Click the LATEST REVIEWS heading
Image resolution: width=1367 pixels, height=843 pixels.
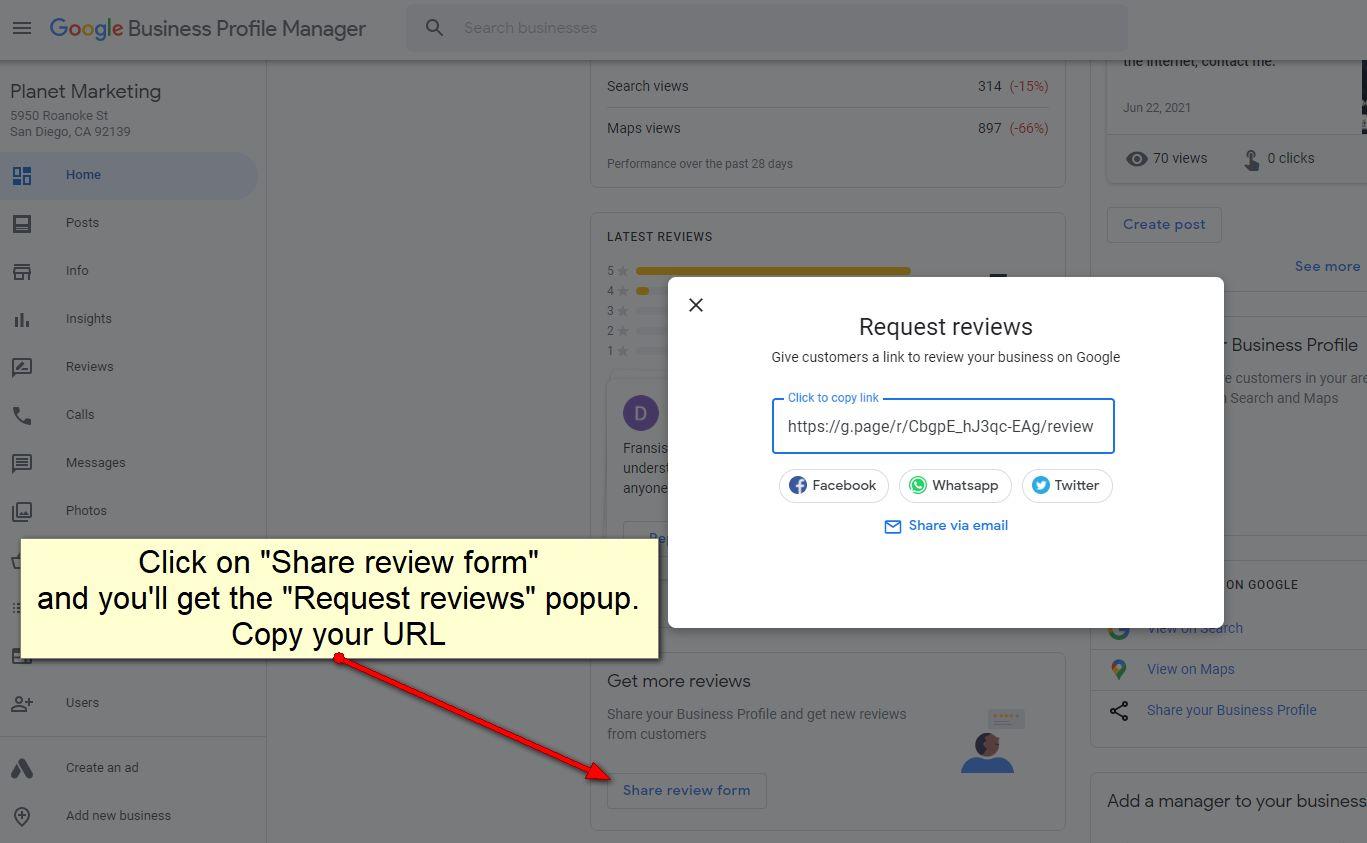pos(659,238)
